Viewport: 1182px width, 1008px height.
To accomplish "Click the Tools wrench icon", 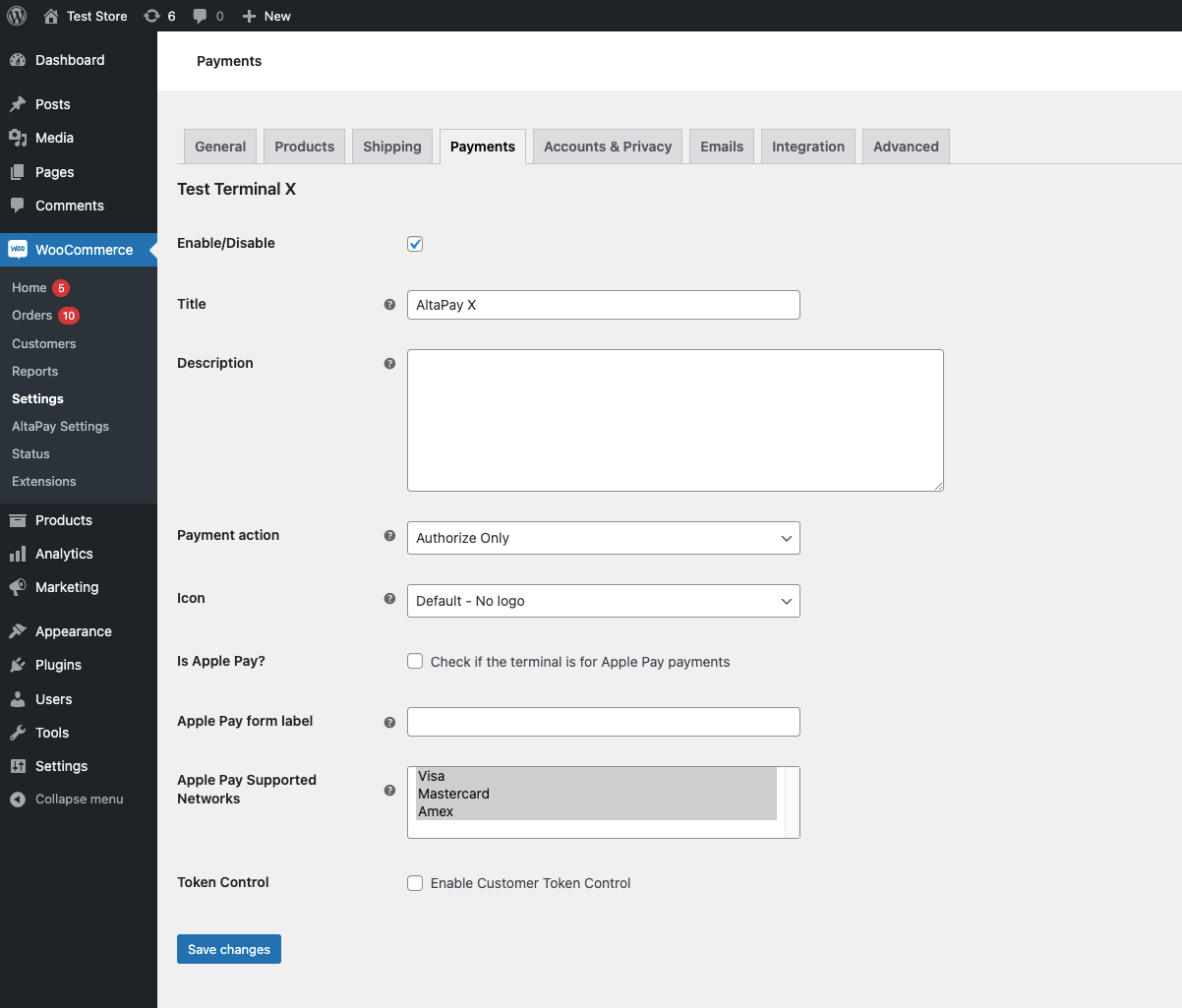I will pyautogui.click(x=18, y=733).
